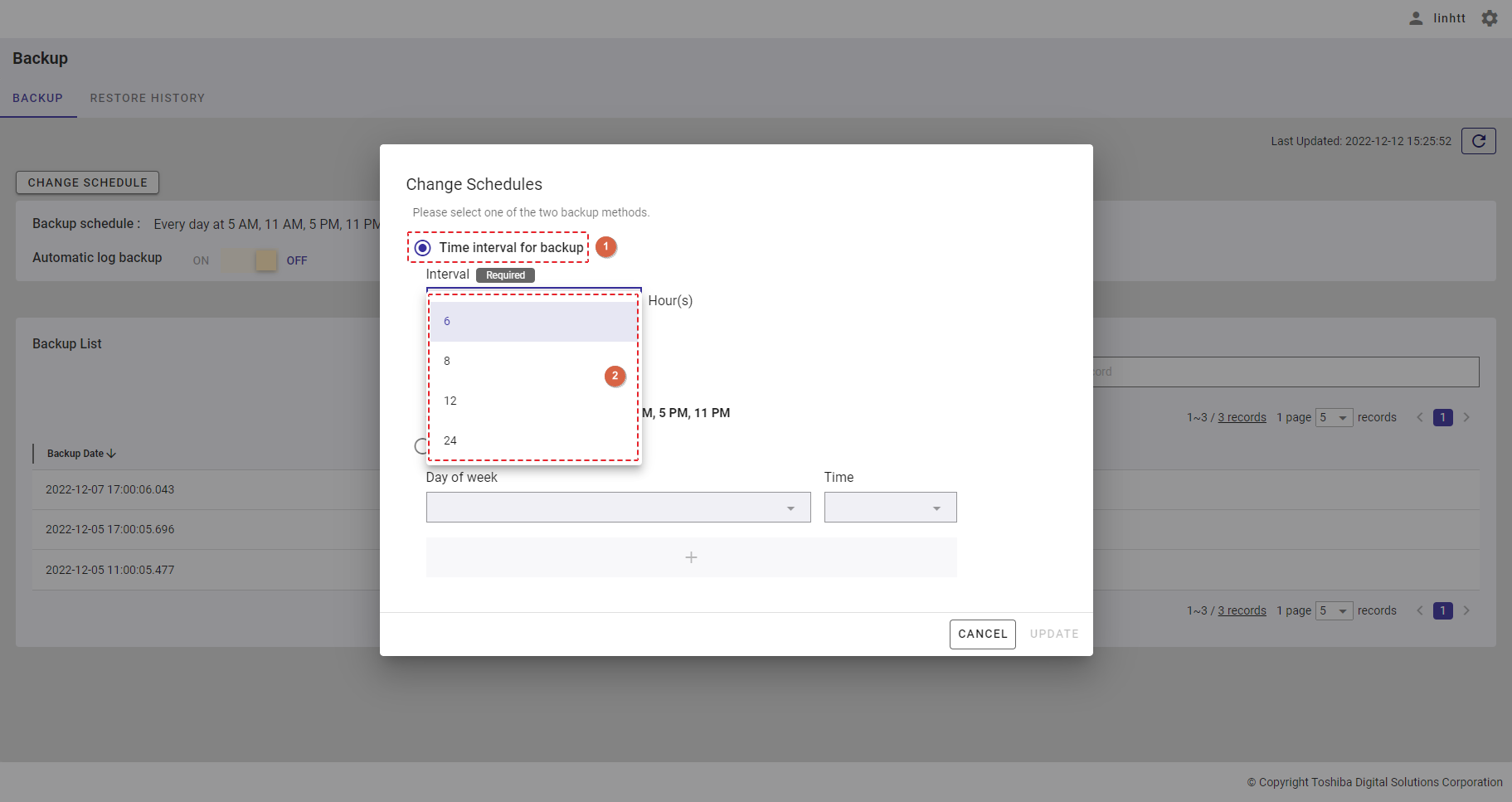Viewport: 1512px width, 802px height.
Task: Go to previous page in bottom pagination
Action: pos(1420,610)
